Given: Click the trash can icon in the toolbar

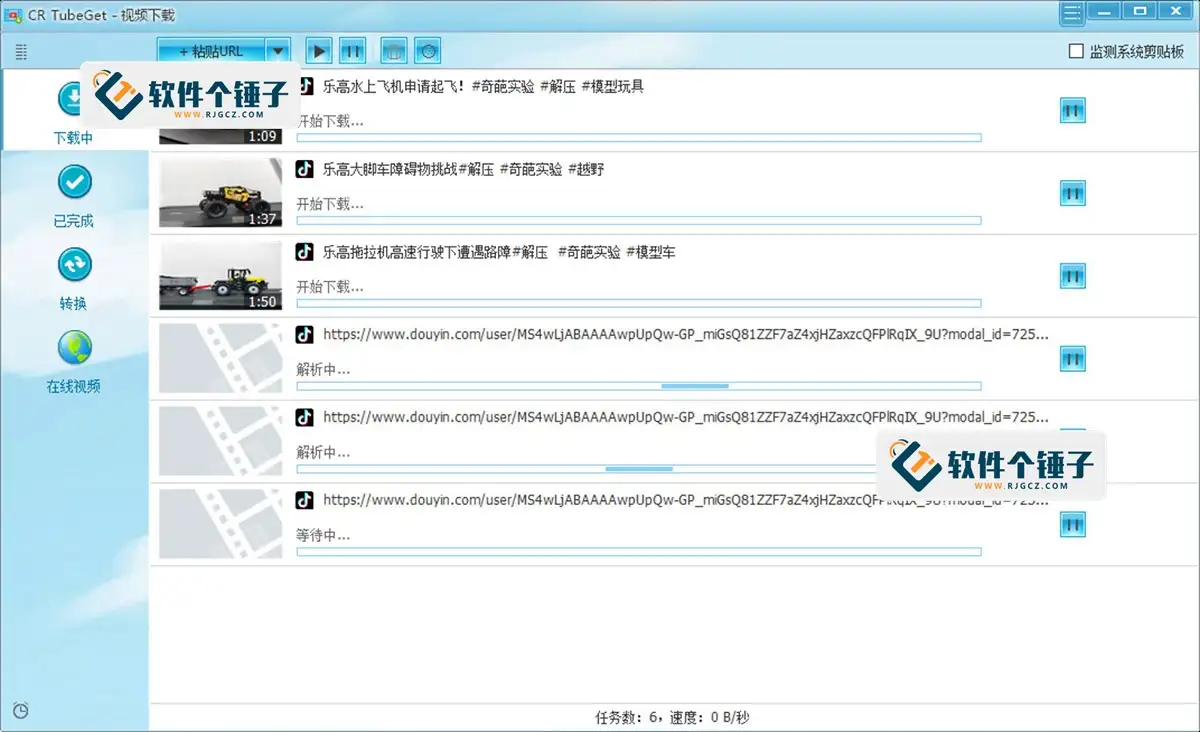Looking at the screenshot, I should click(x=395, y=51).
